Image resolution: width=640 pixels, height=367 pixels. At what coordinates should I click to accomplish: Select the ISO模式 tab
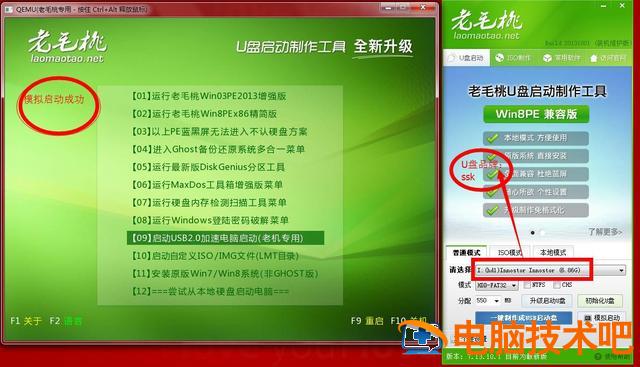pos(509,252)
